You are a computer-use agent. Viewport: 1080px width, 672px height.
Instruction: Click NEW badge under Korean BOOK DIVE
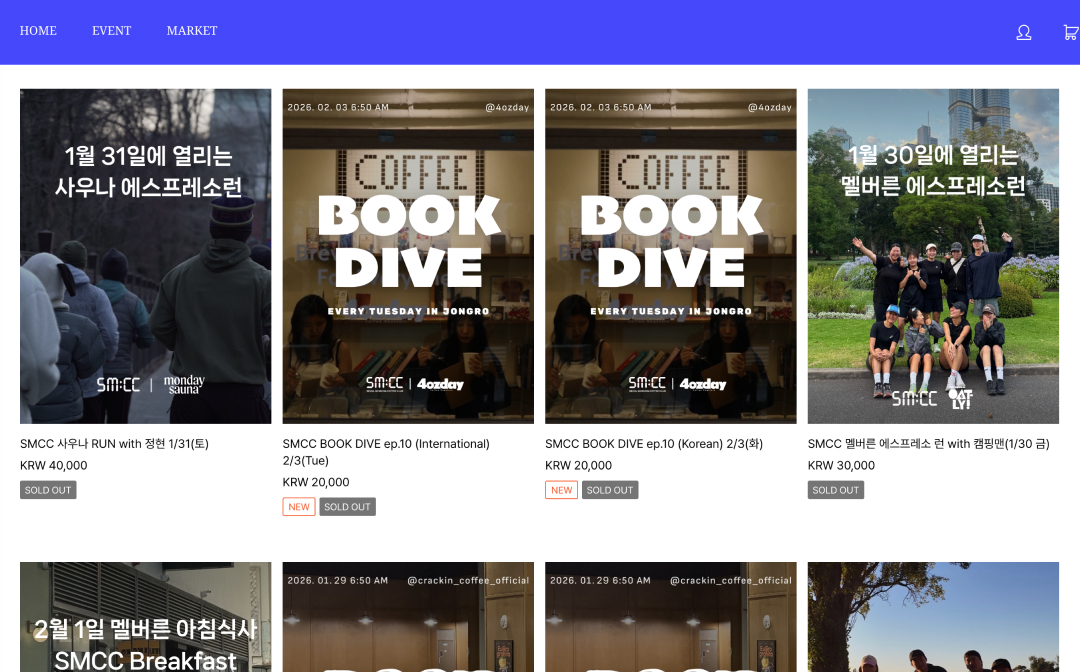point(561,490)
